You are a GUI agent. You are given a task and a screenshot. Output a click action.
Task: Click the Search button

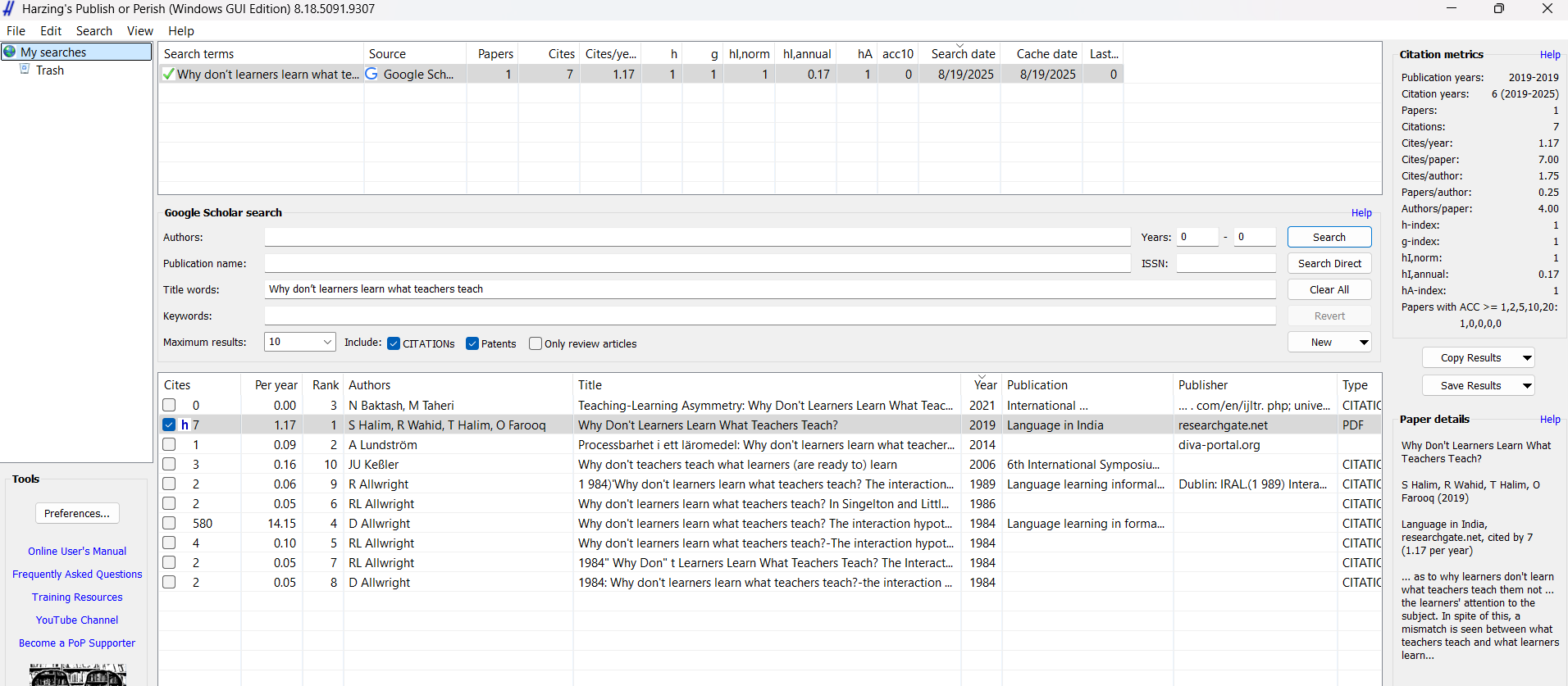(1329, 237)
